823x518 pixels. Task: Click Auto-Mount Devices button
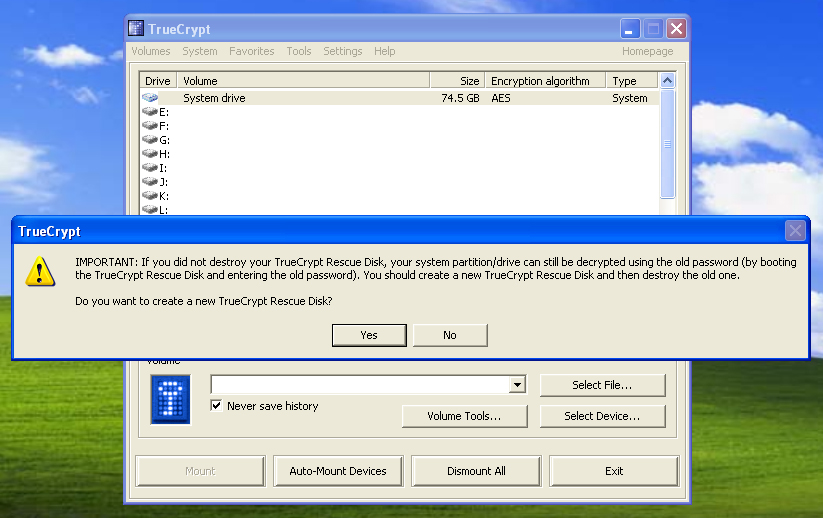tap(338, 471)
